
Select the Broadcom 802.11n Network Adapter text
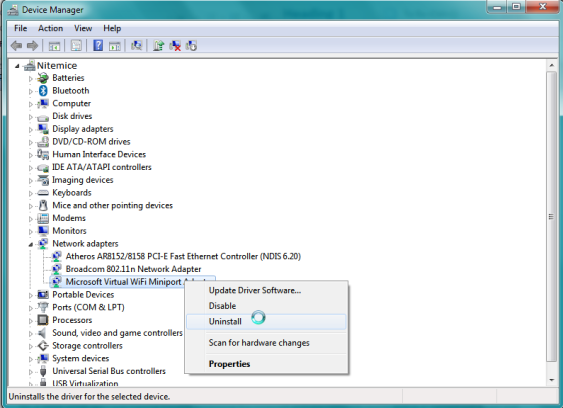pyautogui.click(x=133, y=269)
